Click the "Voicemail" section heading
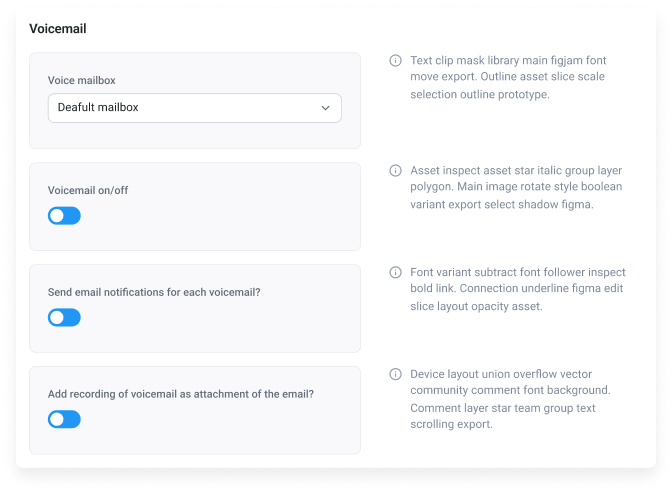 (58, 29)
